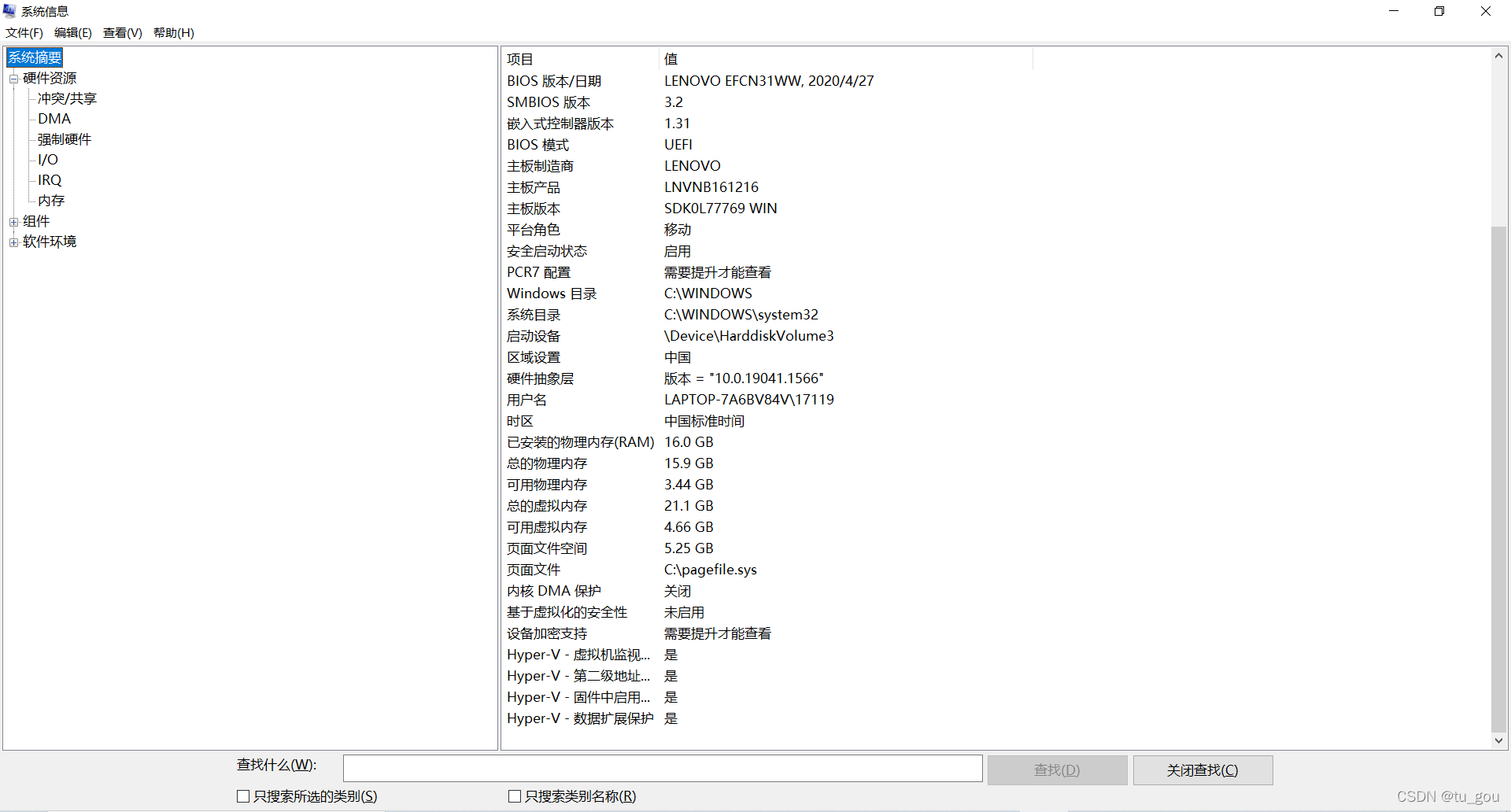
Task: Select the 组件 tree label
Action: pos(36,221)
